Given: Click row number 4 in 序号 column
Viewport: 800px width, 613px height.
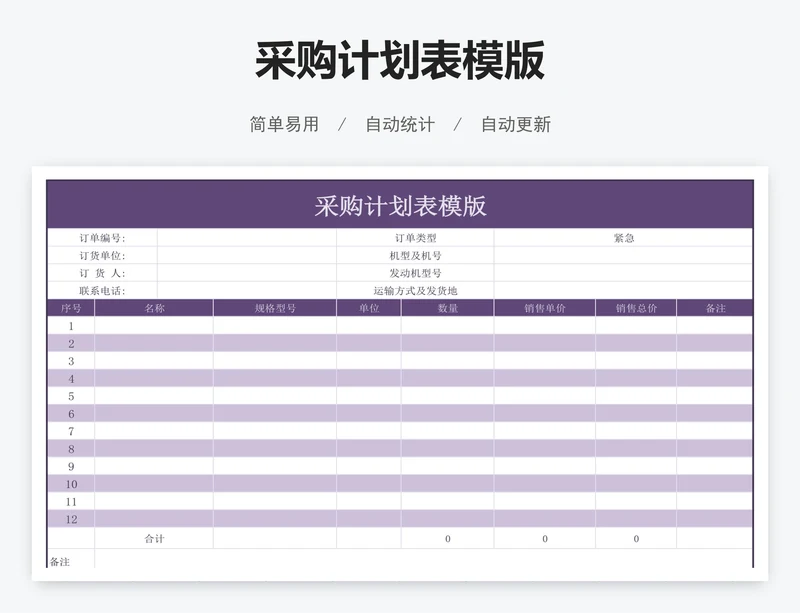Looking at the screenshot, I should click(71, 379).
